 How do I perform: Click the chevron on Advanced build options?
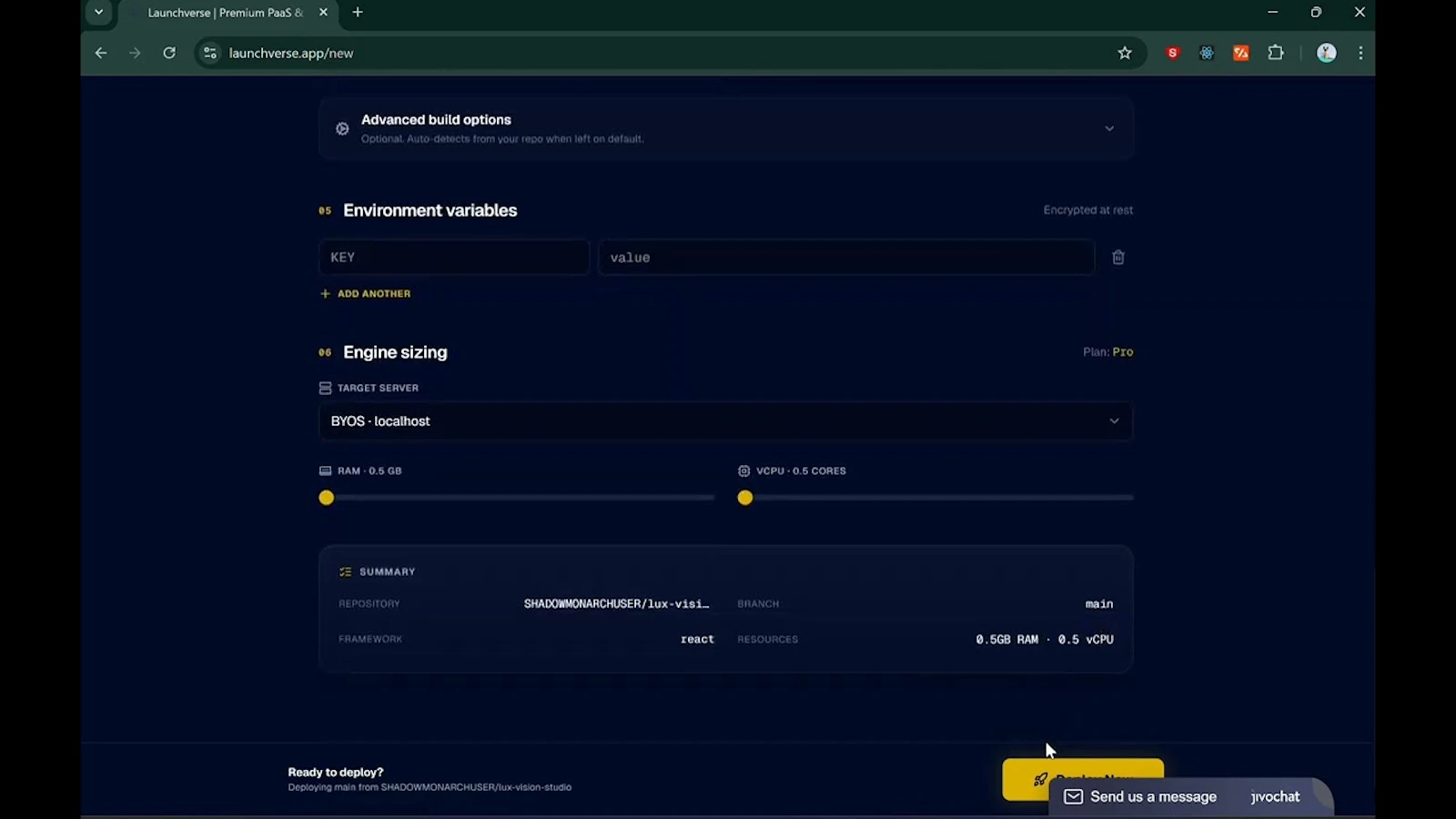1109,128
